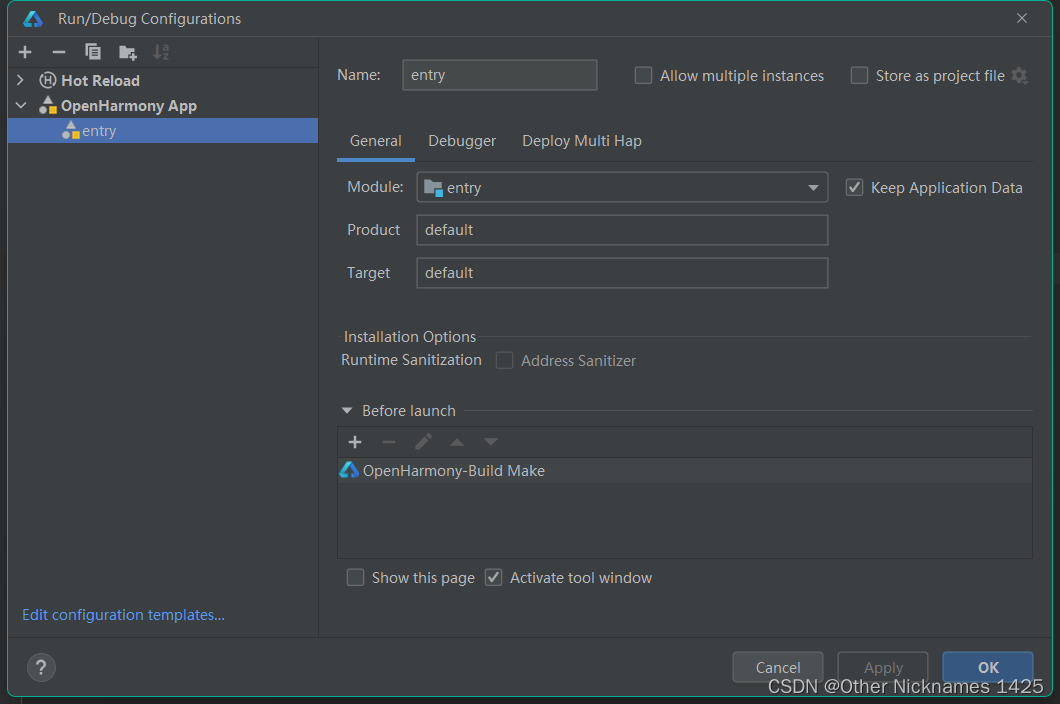Viewport: 1060px width, 704px height.
Task: Collapse the Before launch section
Action: point(346,410)
